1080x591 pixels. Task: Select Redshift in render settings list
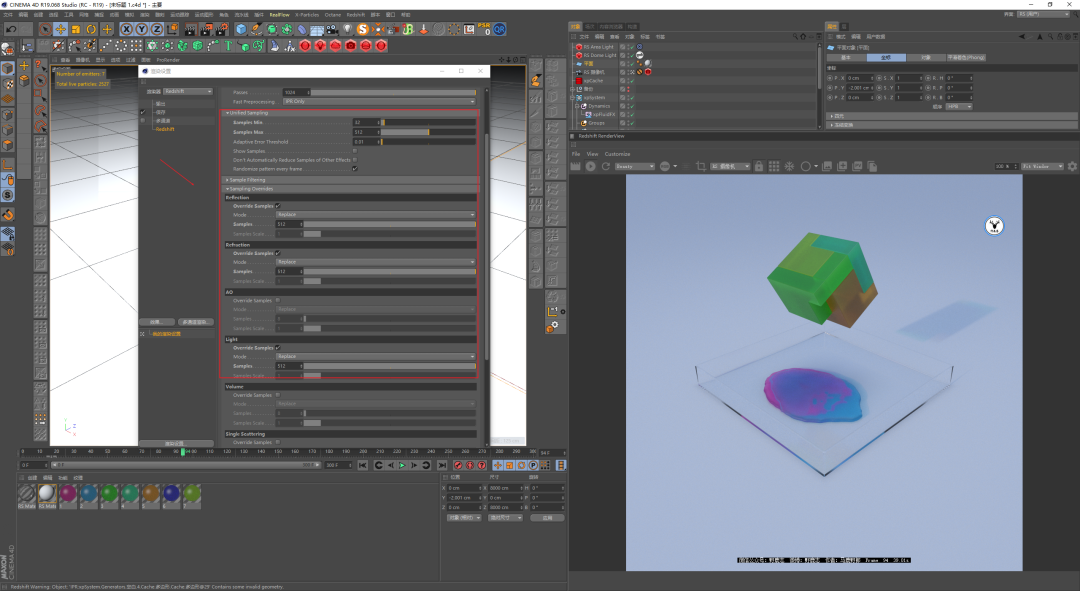tap(165, 129)
